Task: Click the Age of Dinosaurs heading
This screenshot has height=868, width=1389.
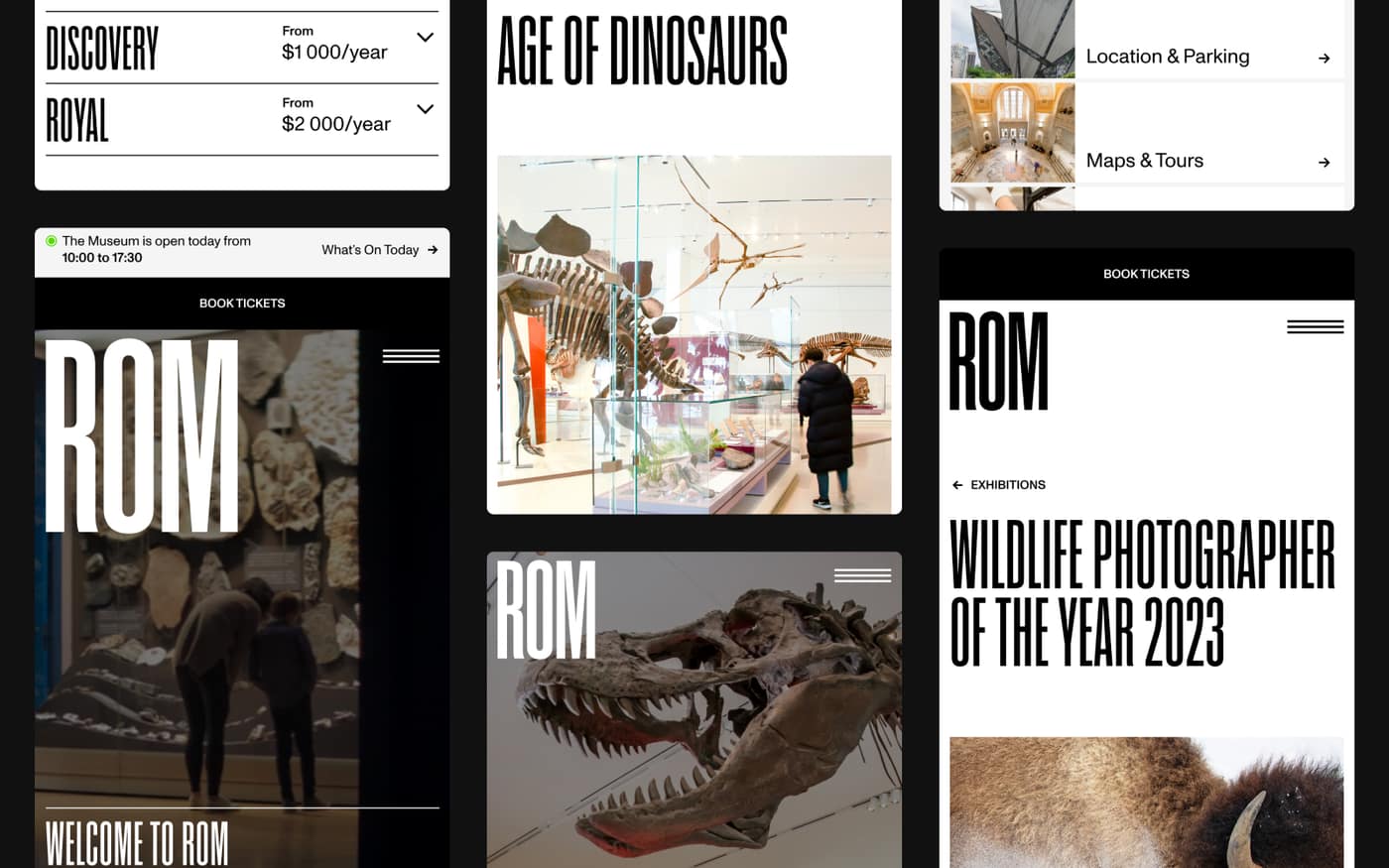Action: pos(643,51)
